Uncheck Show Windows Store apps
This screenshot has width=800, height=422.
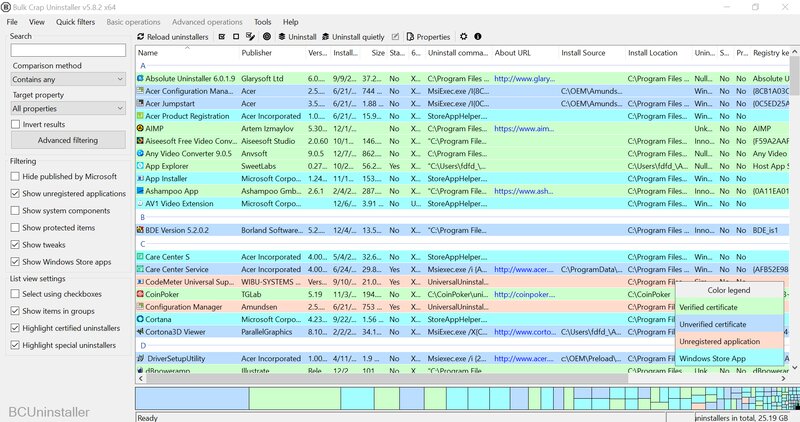pyautogui.click(x=15, y=262)
